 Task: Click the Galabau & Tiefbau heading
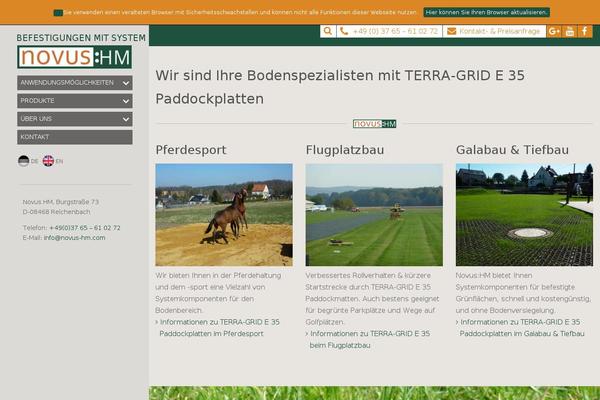click(512, 150)
